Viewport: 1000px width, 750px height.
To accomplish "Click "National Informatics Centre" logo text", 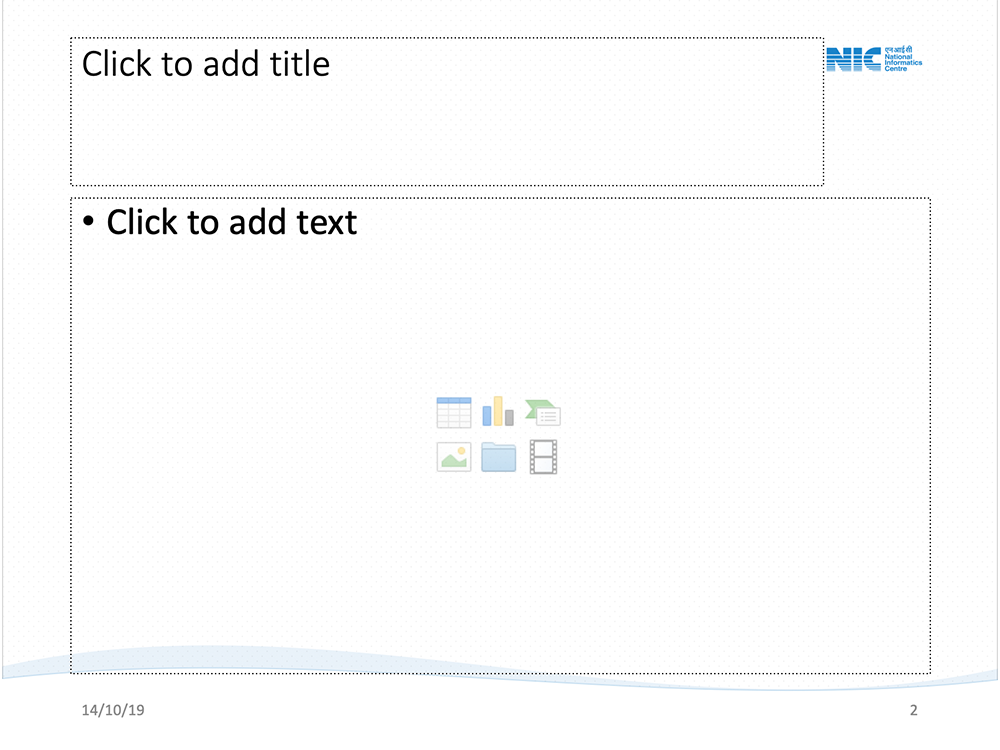I will tap(903, 63).
